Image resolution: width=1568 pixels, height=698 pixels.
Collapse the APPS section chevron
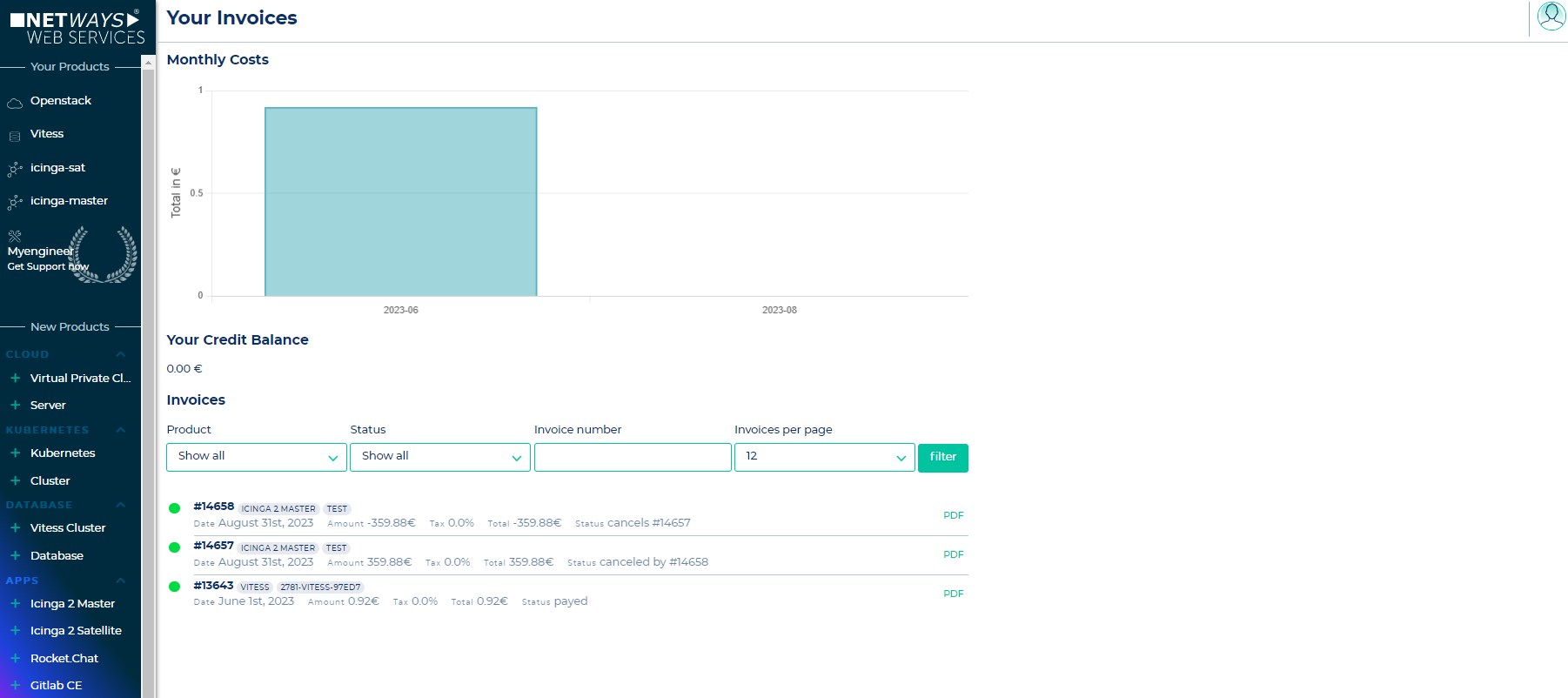click(121, 581)
